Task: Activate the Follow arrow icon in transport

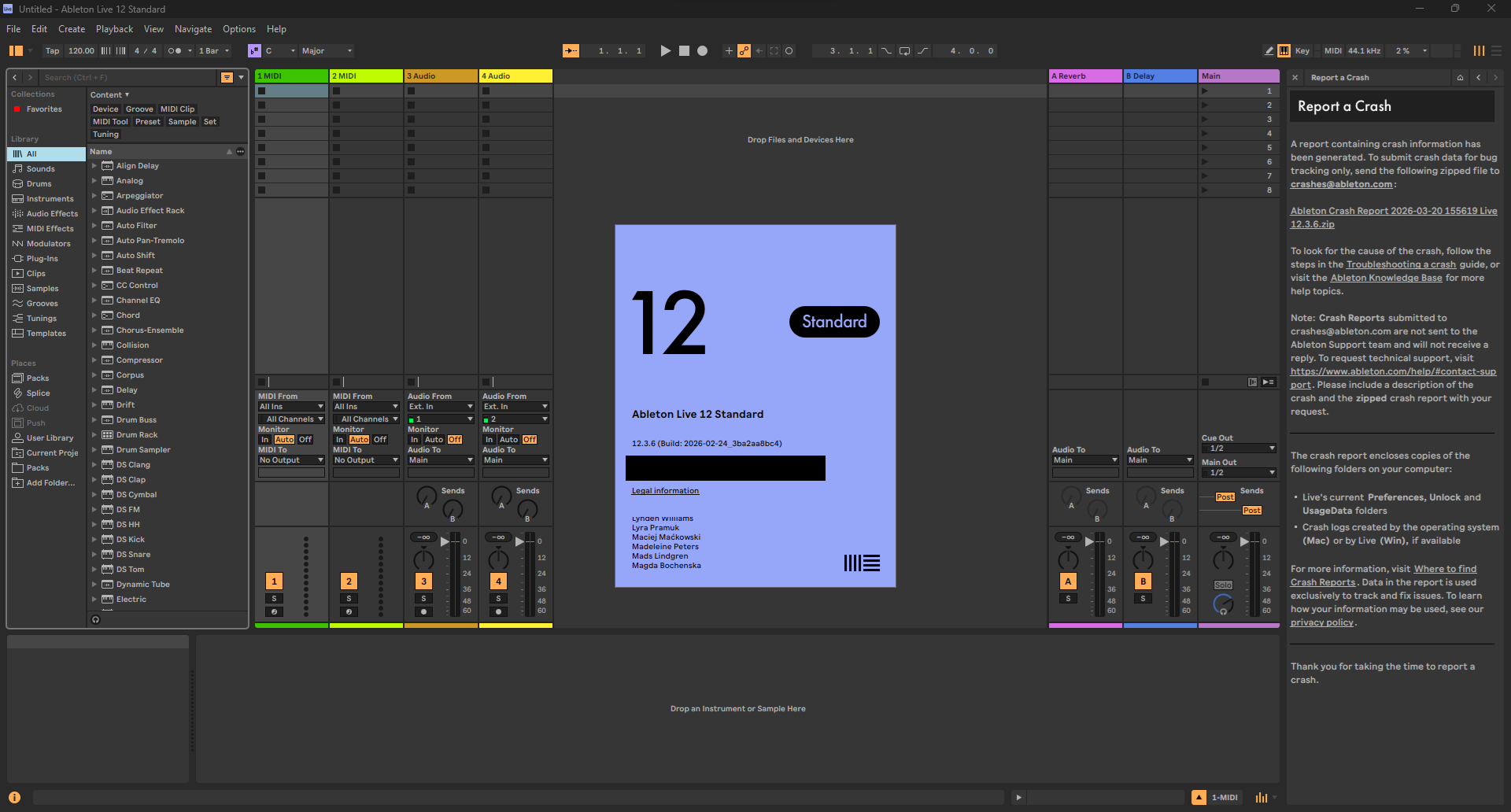Action: pos(571,50)
